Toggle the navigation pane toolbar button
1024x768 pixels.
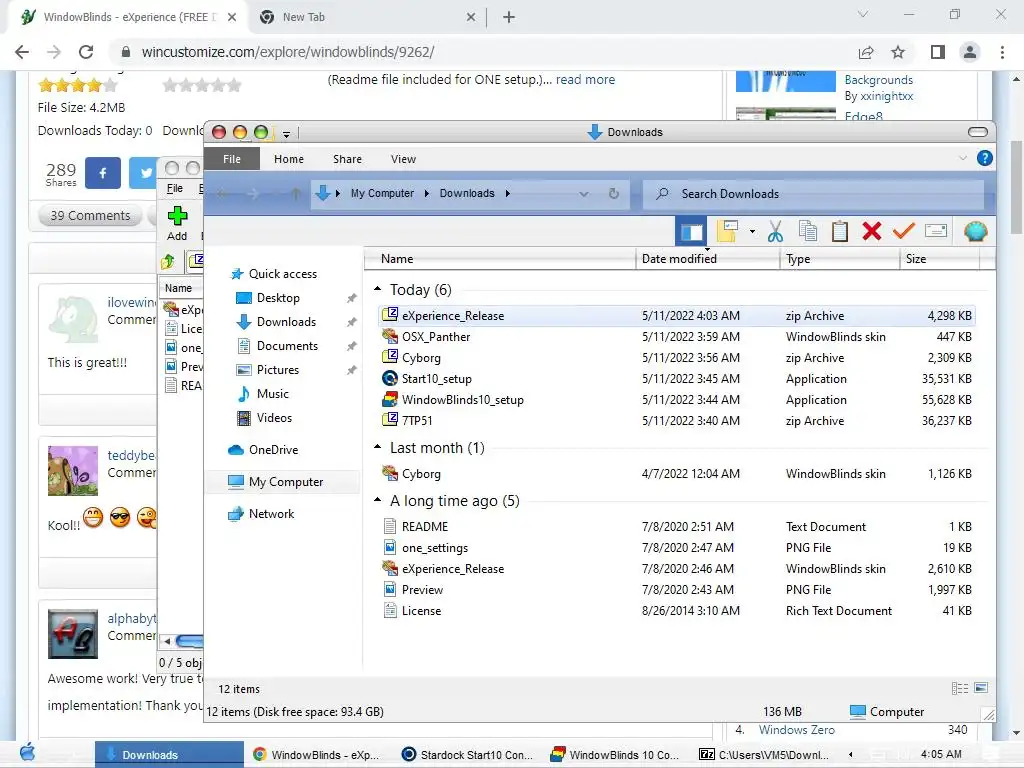click(691, 232)
